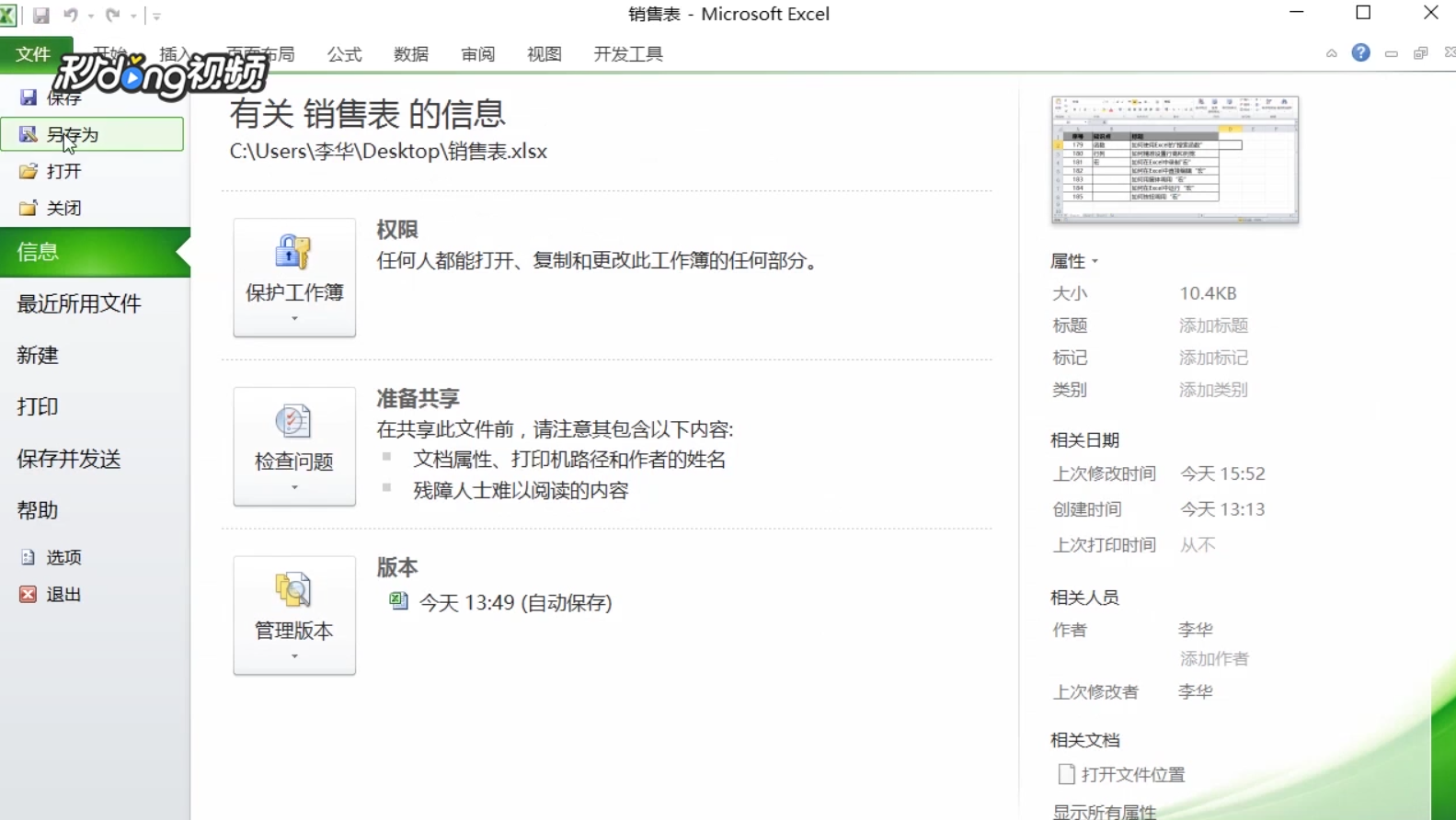Switch to the 开发工具 ribbon tab

coord(628,54)
